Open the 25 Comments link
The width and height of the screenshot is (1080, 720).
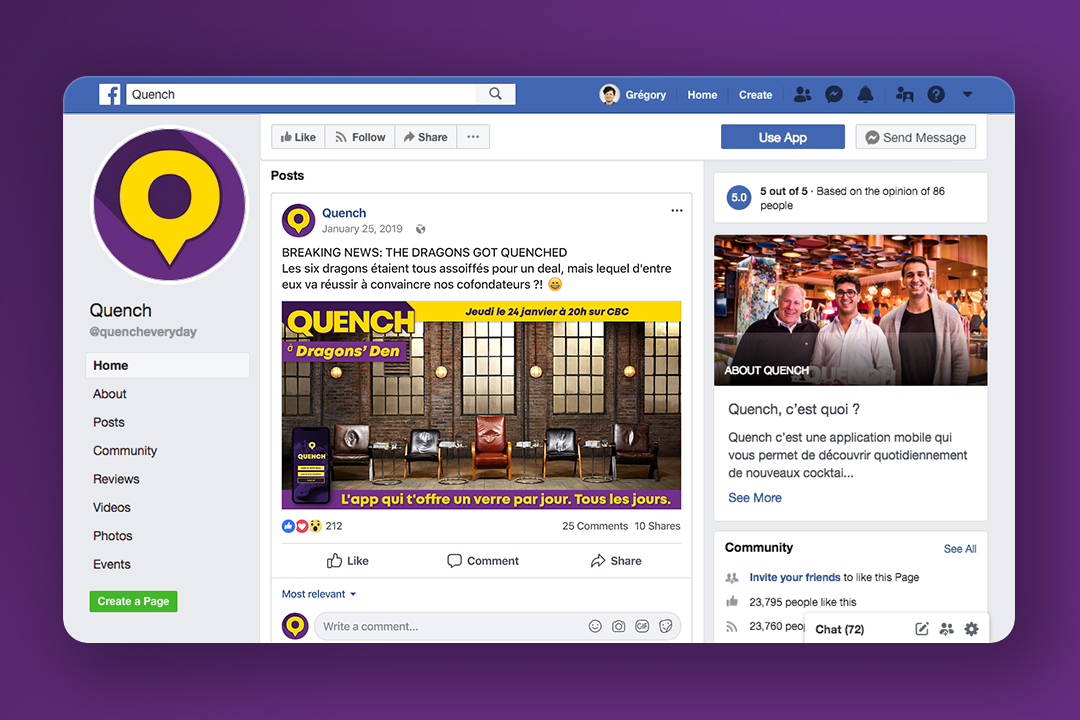595,526
